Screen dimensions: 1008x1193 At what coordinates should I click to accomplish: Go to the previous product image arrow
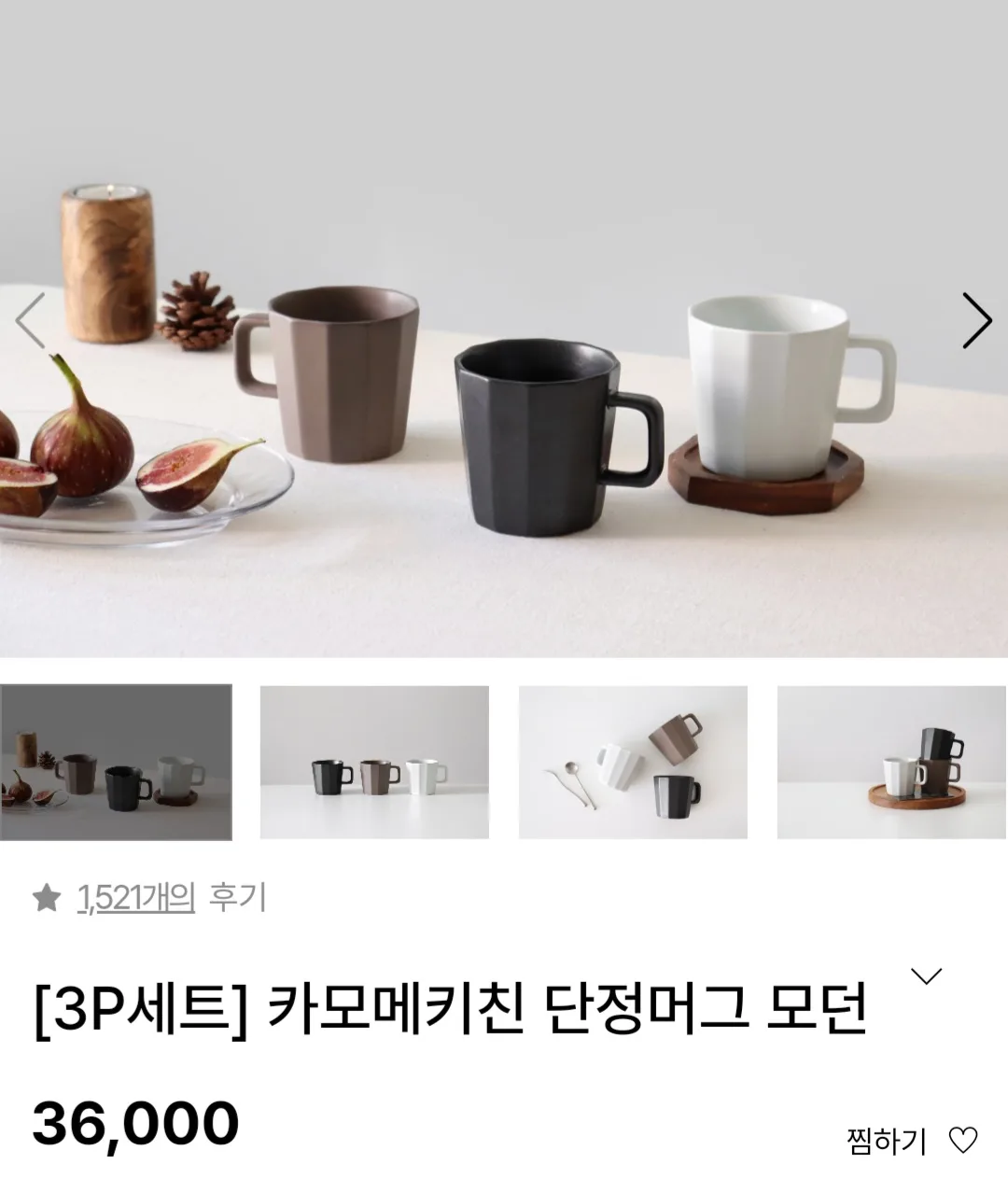point(30,320)
